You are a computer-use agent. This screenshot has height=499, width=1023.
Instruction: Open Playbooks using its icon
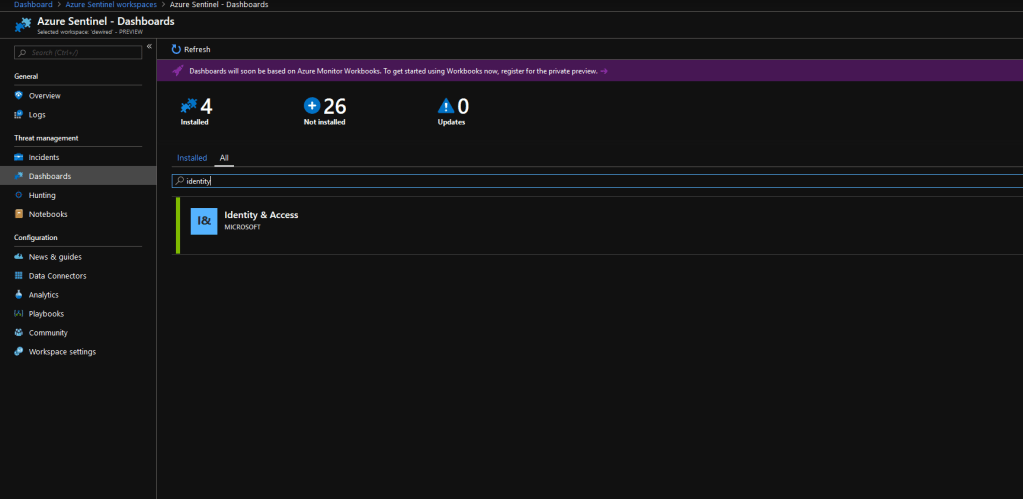[19, 314]
